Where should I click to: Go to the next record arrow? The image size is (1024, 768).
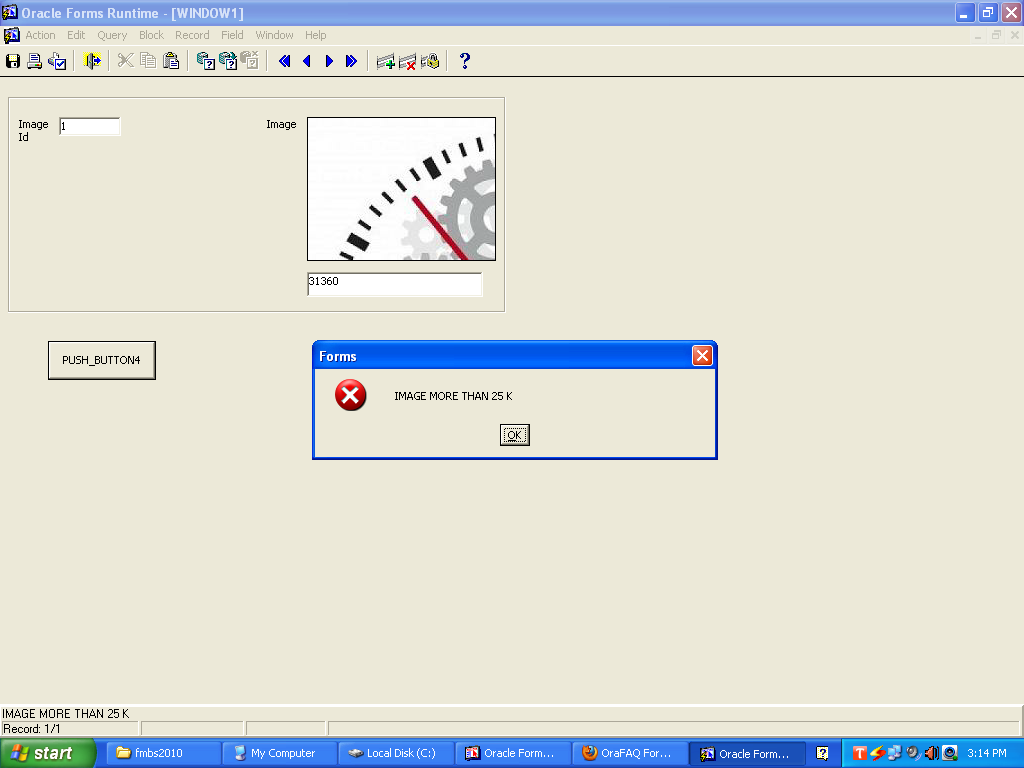[x=329, y=61]
